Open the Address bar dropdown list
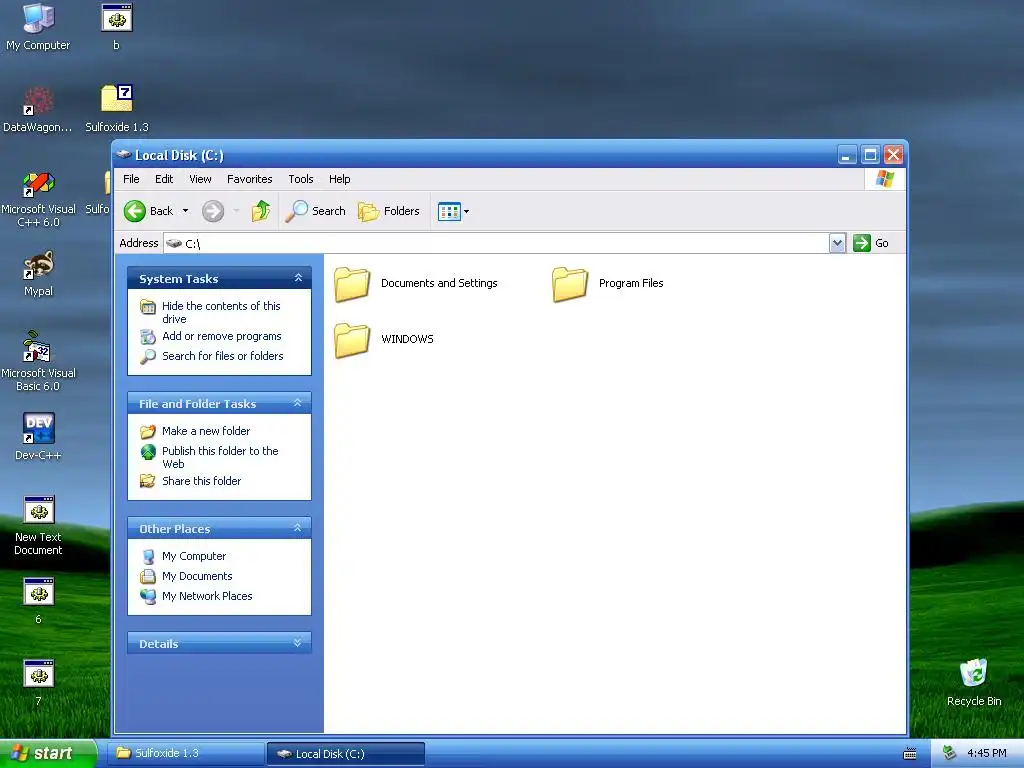 [837, 243]
